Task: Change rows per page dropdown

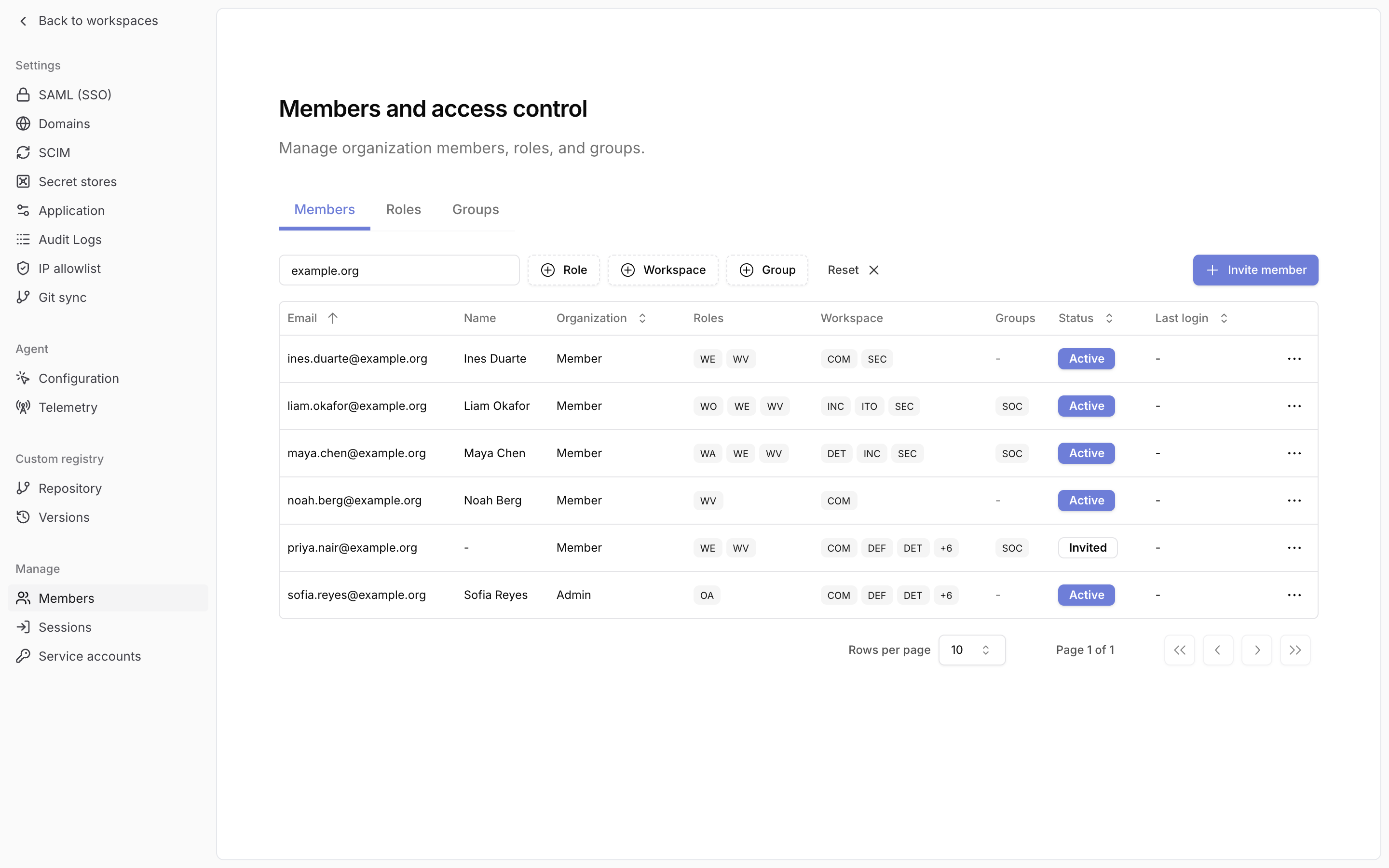Action: coord(972,650)
